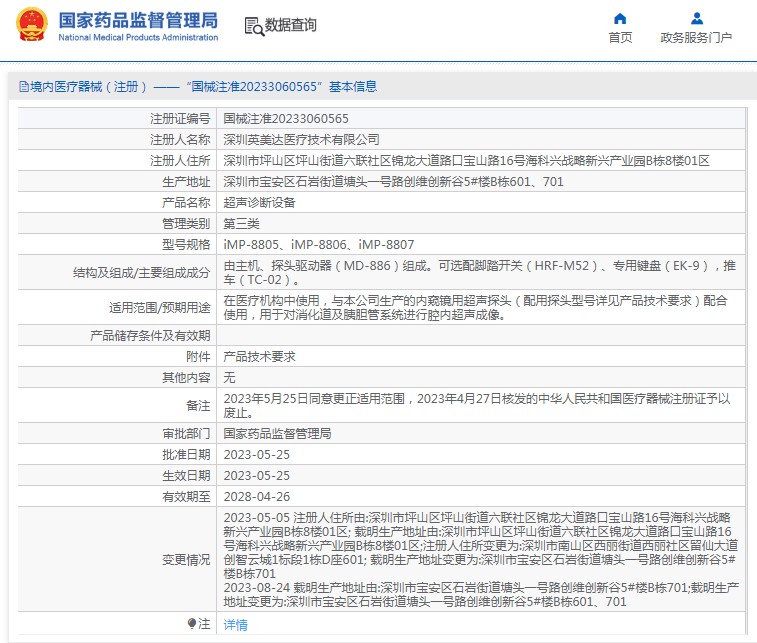Click the 审批部门 value 国家药品监督管理局
This screenshot has width=757, height=643.
[277, 433]
